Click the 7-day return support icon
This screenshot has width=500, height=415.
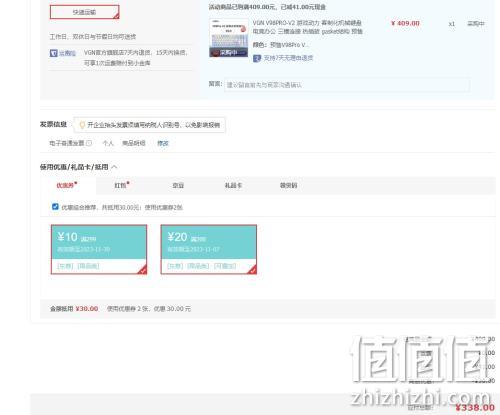pyautogui.click(x=257, y=58)
